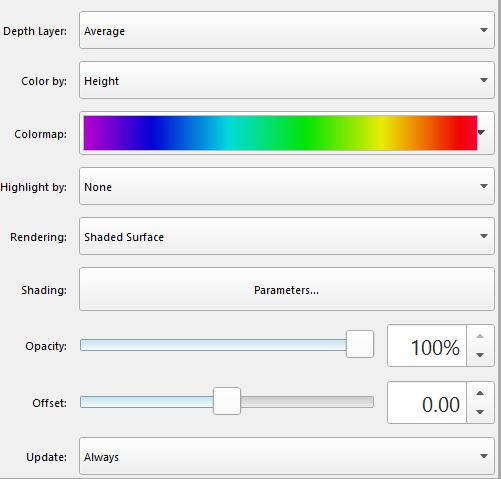
Task: Click the gray track right of Offset handle
Action: coord(307,402)
